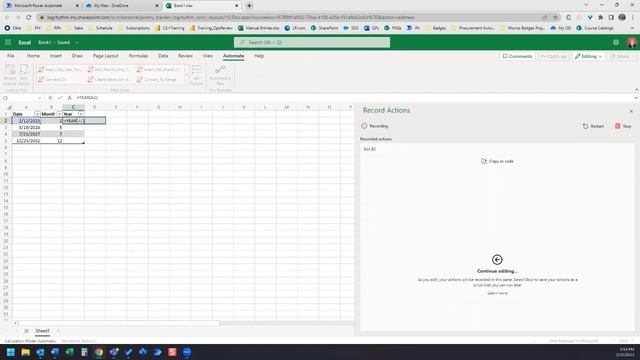Open the Course Catalogs bookmark
Viewport: 640px width, 360px height.
pyautogui.click(x=596, y=28)
